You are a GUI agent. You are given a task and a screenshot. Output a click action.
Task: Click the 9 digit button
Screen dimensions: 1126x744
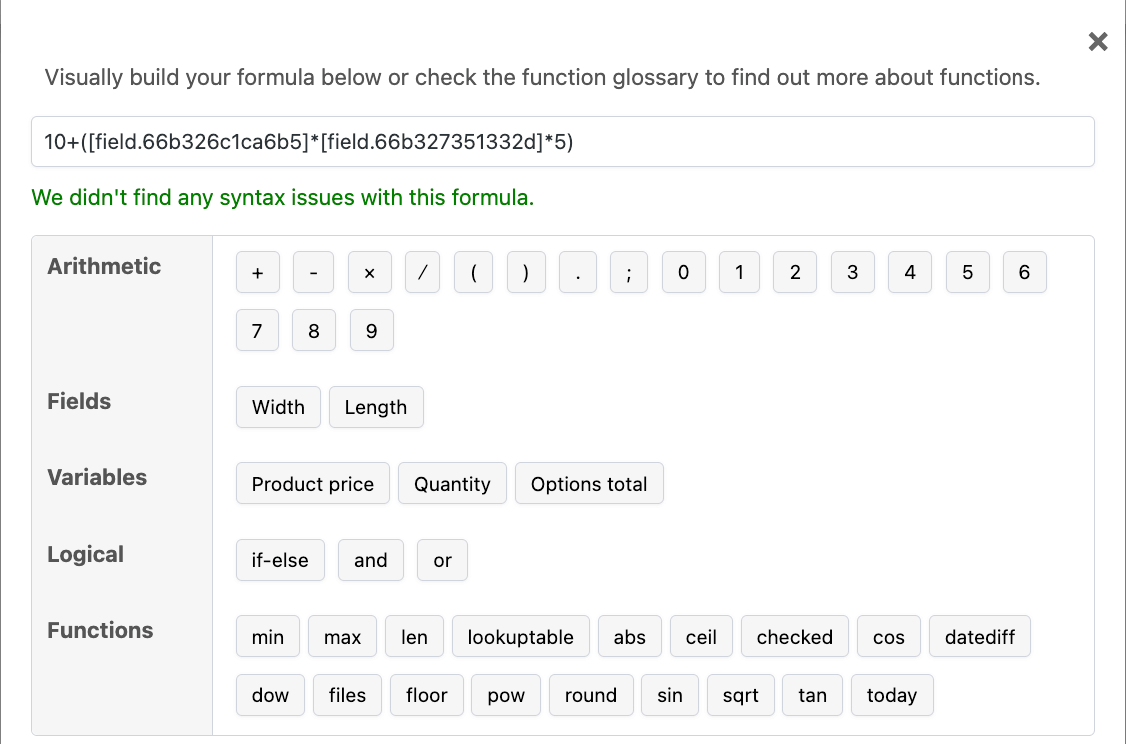point(371,330)
